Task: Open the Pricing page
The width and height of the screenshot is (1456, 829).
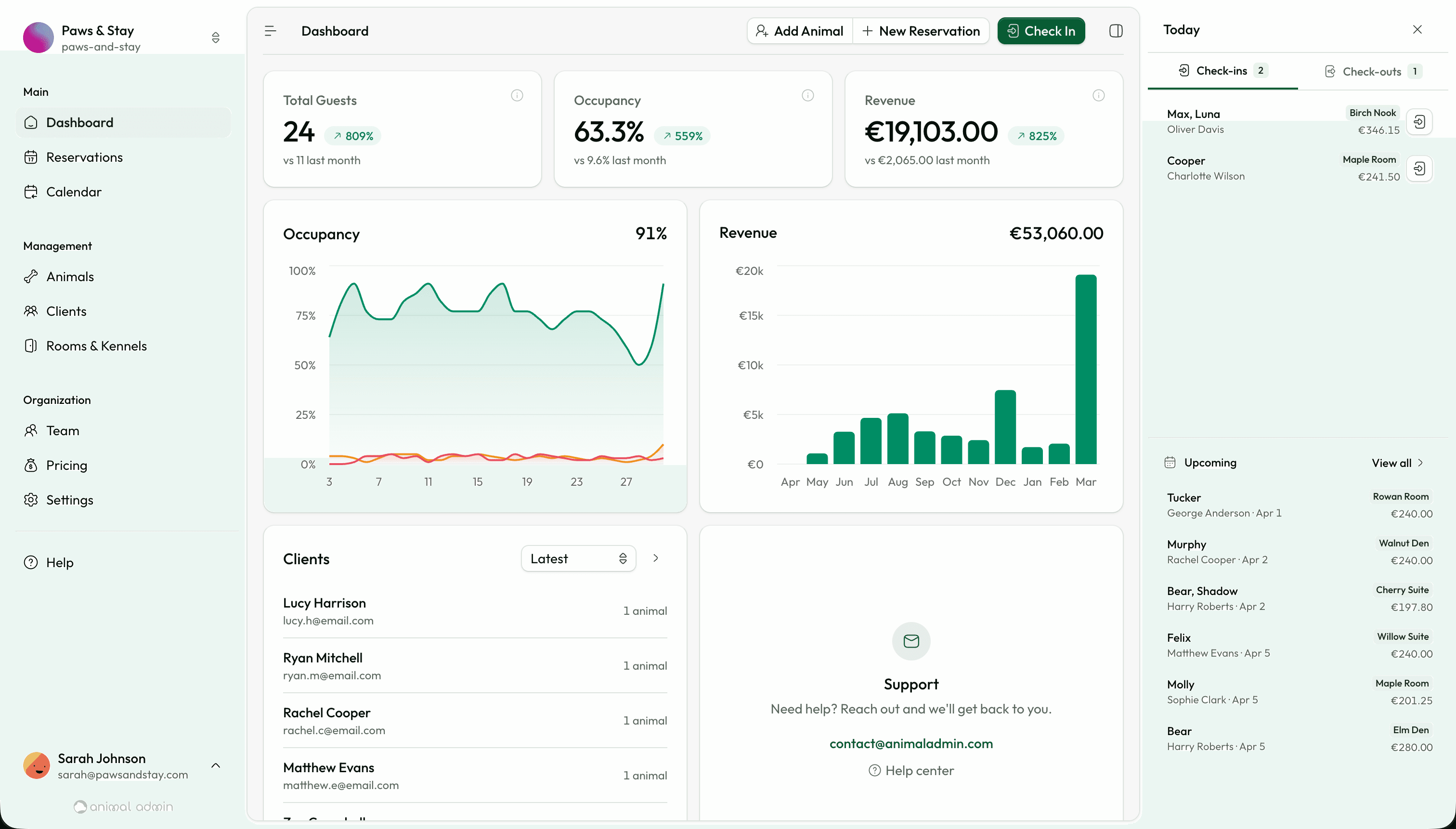Action: pos(66,465)
